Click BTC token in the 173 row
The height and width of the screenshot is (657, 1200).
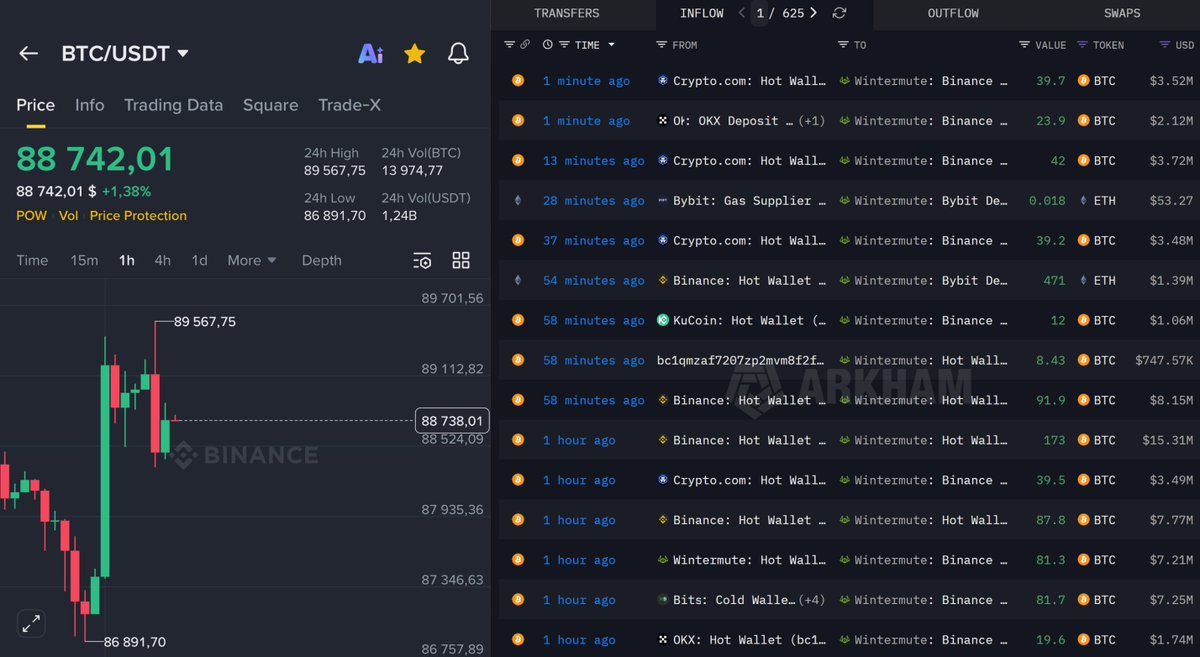pos(1097,440)
